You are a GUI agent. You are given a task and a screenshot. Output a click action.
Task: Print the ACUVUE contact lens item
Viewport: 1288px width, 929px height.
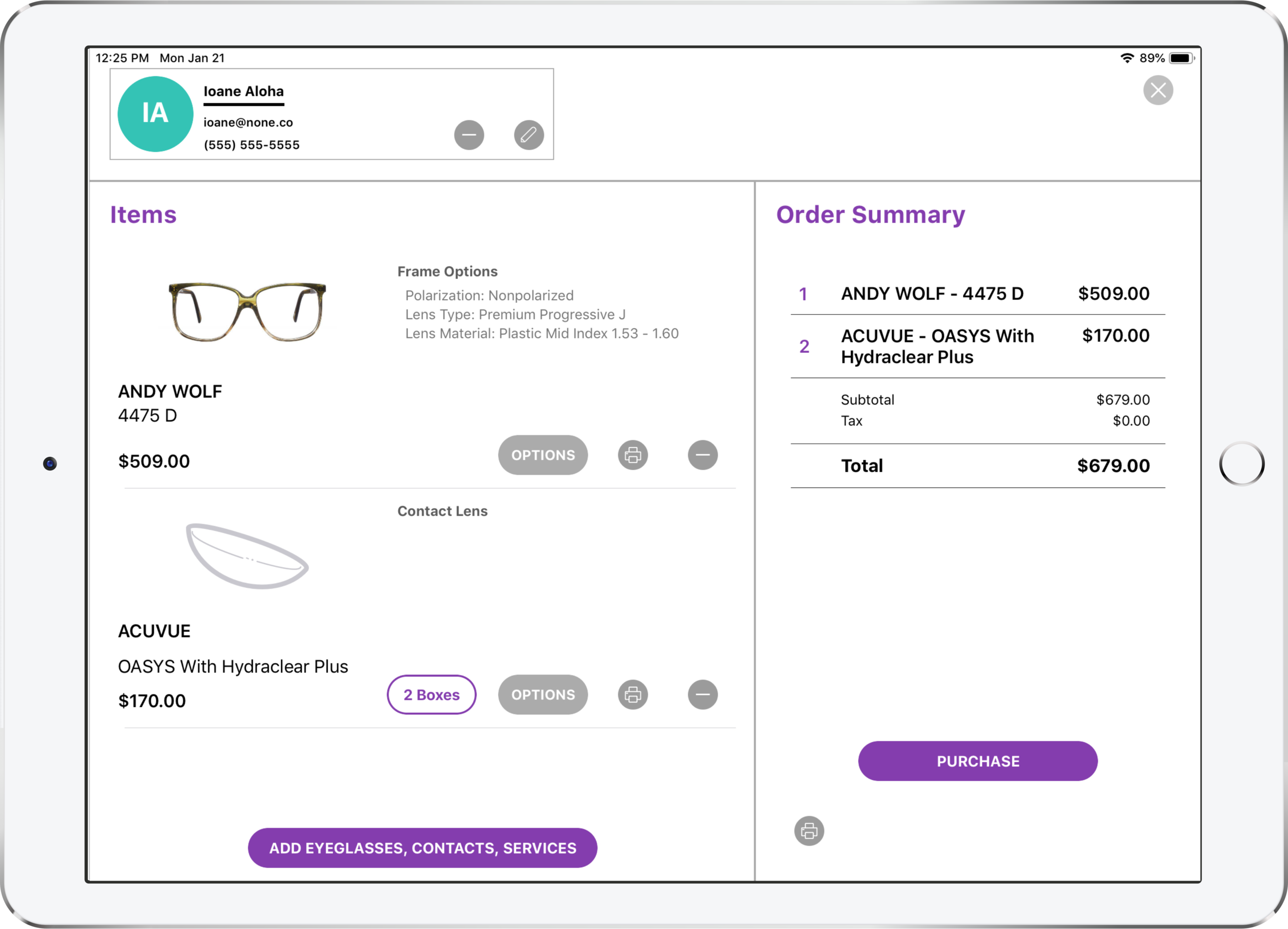[633, 695]
